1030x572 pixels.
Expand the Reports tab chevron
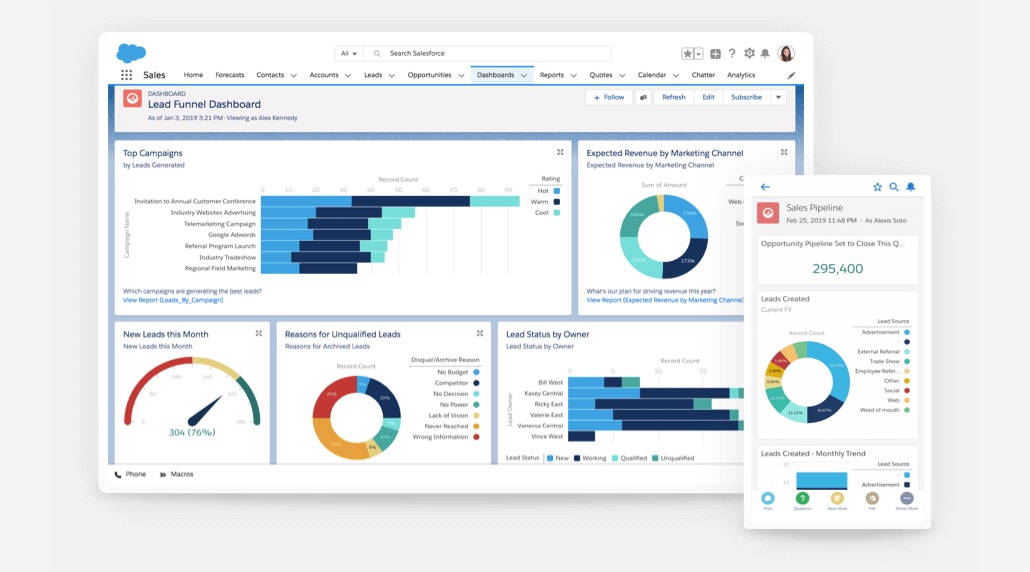(x=573, y=76)
